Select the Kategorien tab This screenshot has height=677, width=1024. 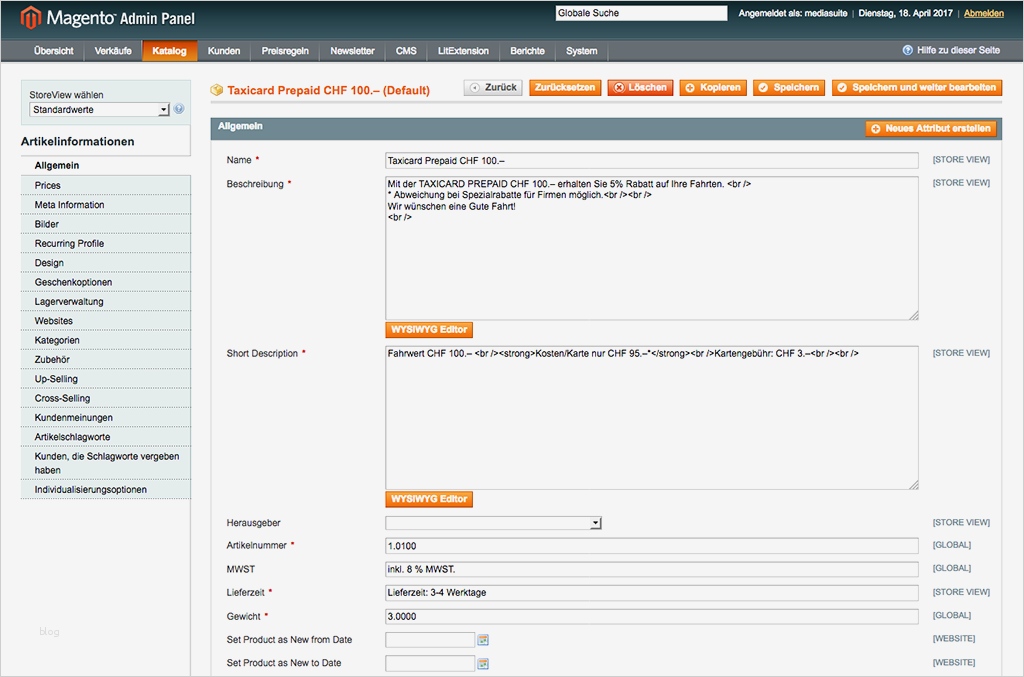tap(106, 340)
